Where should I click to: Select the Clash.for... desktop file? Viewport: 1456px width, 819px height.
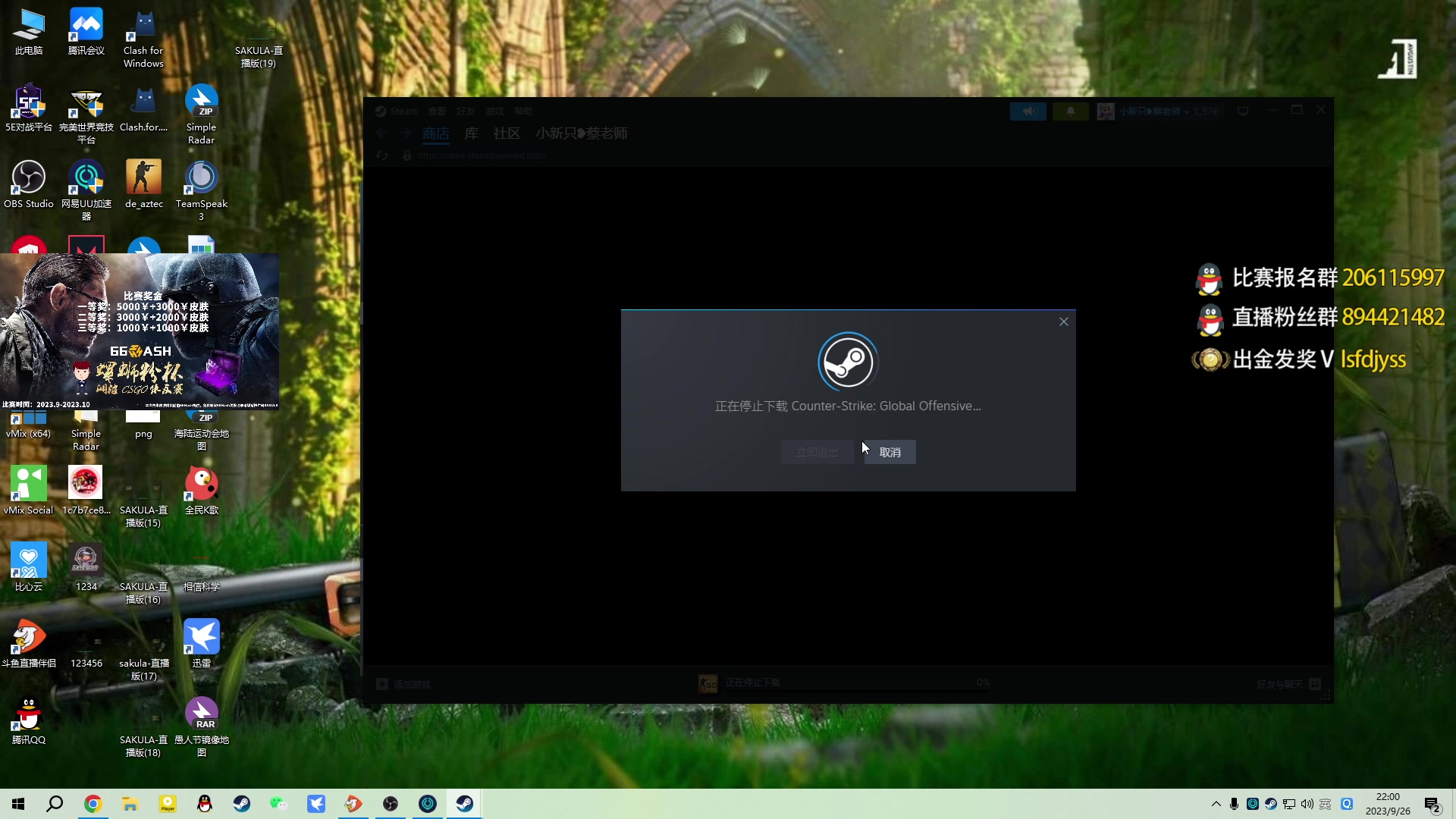pyautogui.click(x=143, y=108)
